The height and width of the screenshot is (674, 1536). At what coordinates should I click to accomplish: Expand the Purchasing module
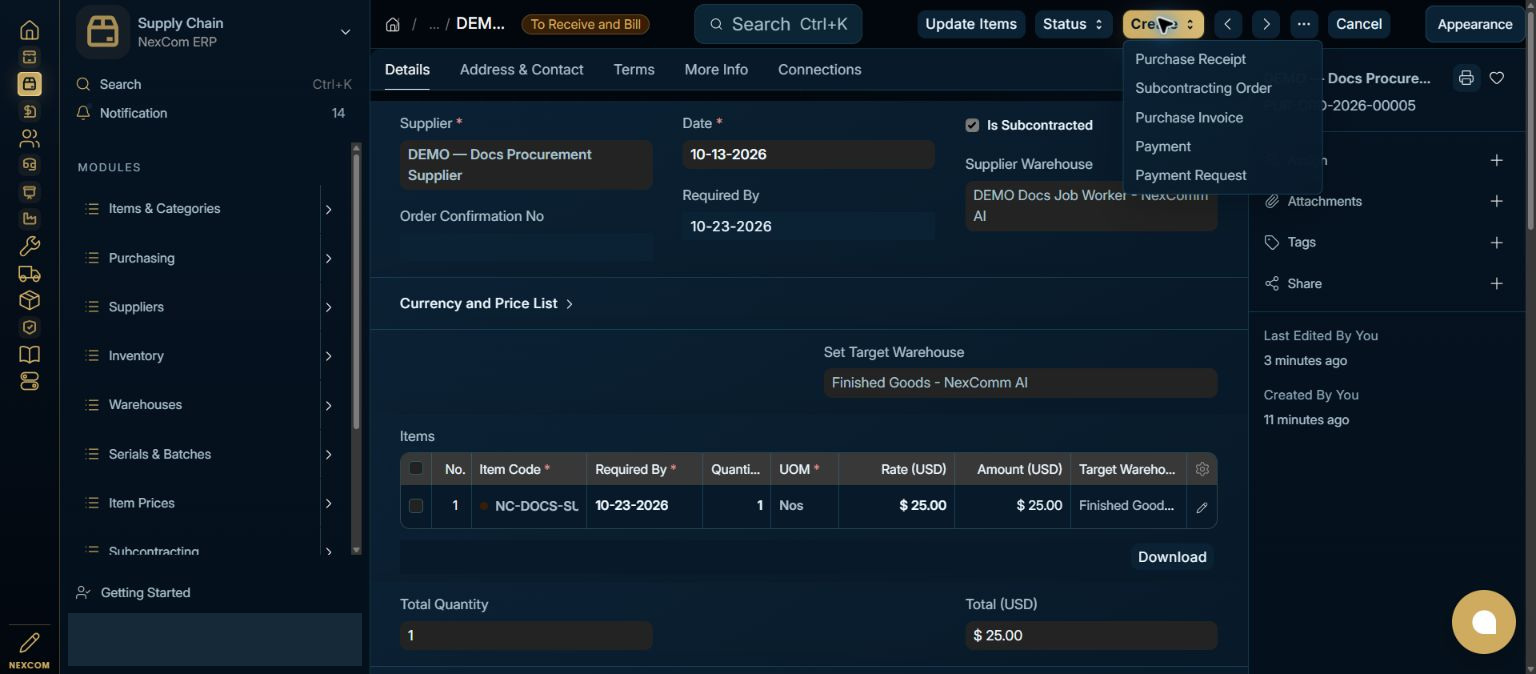[x=328, y=258]
